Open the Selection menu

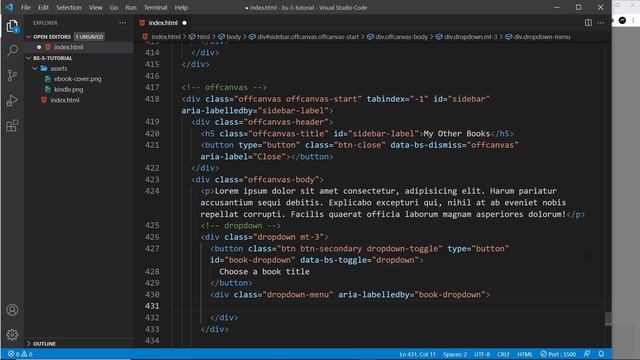tap(69, 7)
